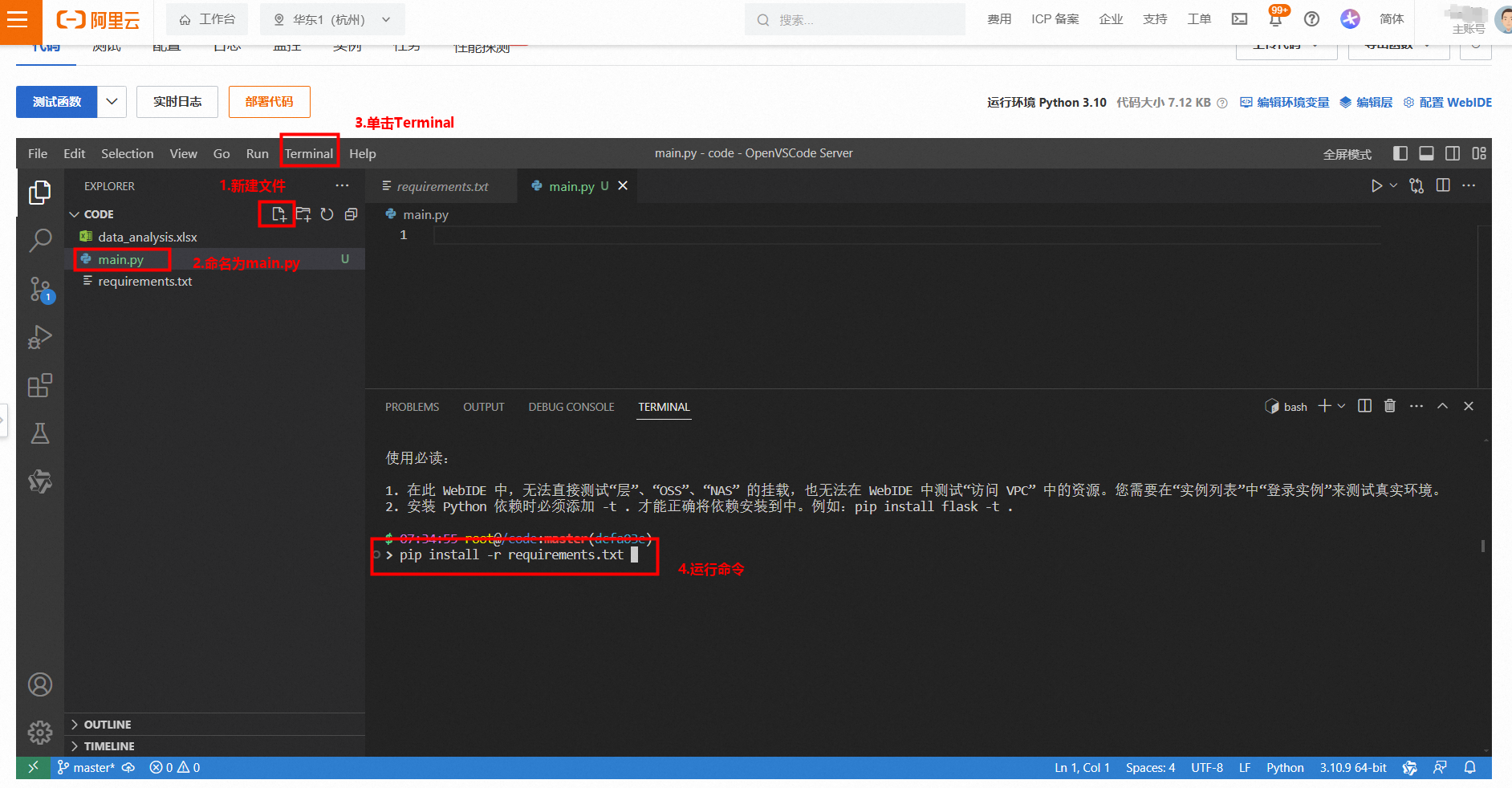
Task: Open the Terminal menu
Action: click(309, 153)
